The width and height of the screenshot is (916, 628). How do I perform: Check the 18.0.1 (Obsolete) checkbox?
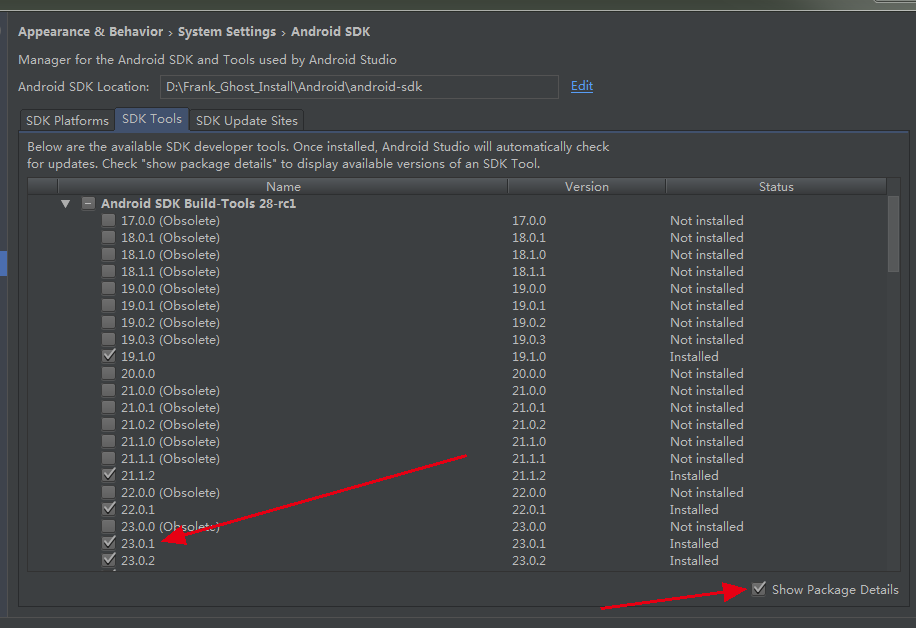click(x=109, y=238)
